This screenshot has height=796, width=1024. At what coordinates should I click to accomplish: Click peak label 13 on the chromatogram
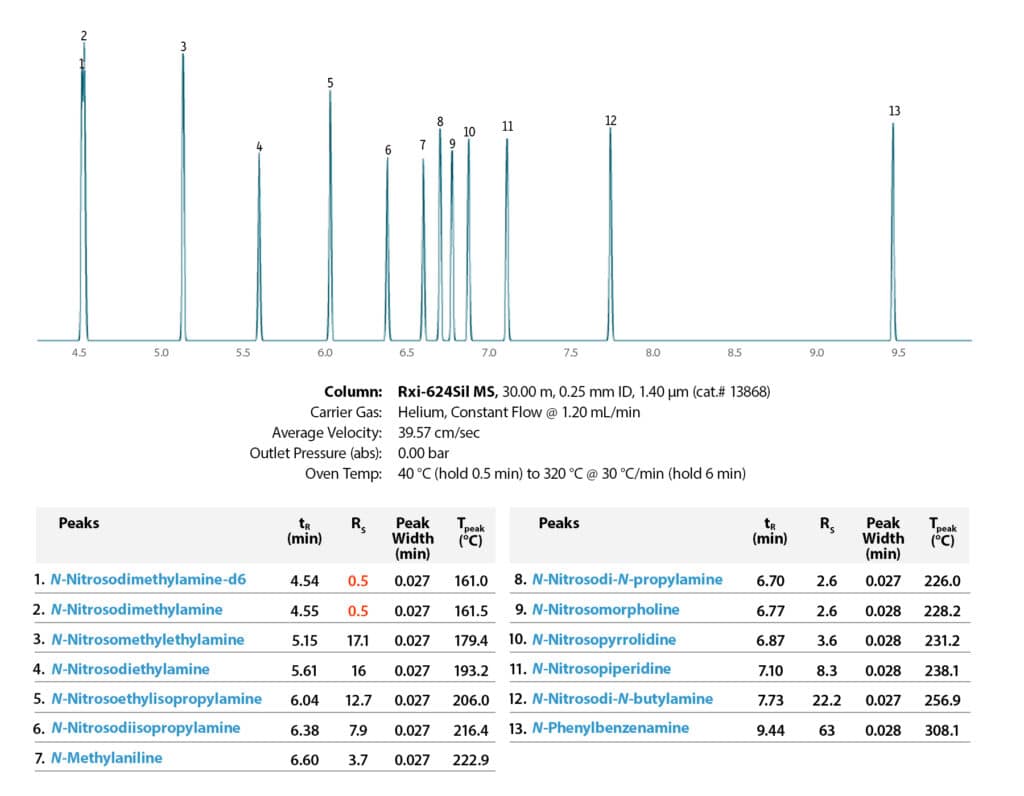pyautogui.click(x=894, y=111)
